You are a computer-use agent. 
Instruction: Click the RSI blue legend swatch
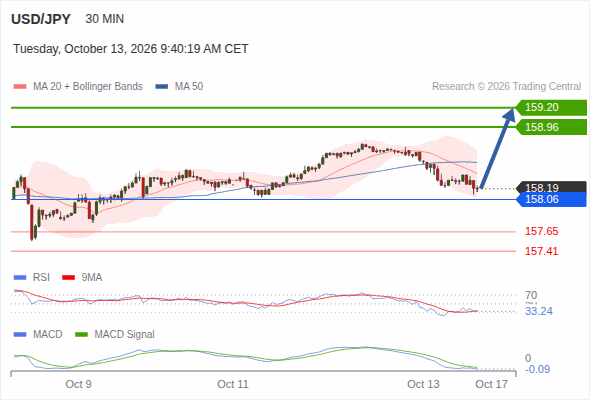tap(20, 278)
